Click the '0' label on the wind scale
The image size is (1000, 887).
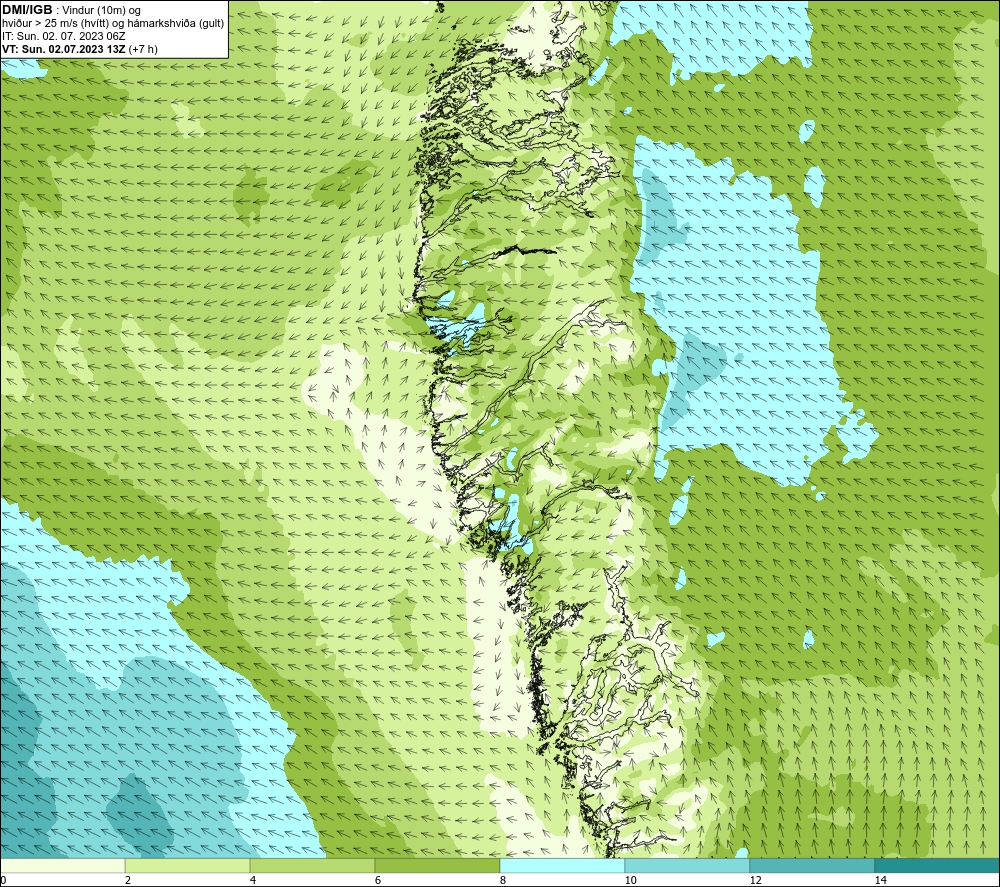click(x=3, y=880)
